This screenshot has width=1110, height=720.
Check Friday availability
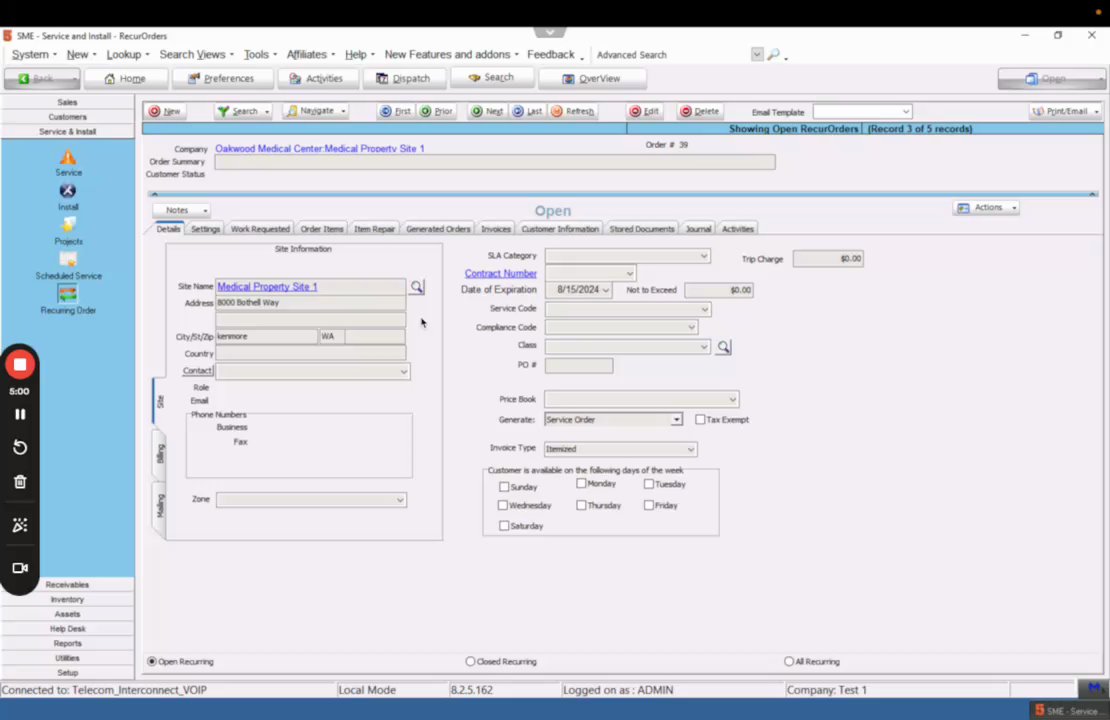648,505
